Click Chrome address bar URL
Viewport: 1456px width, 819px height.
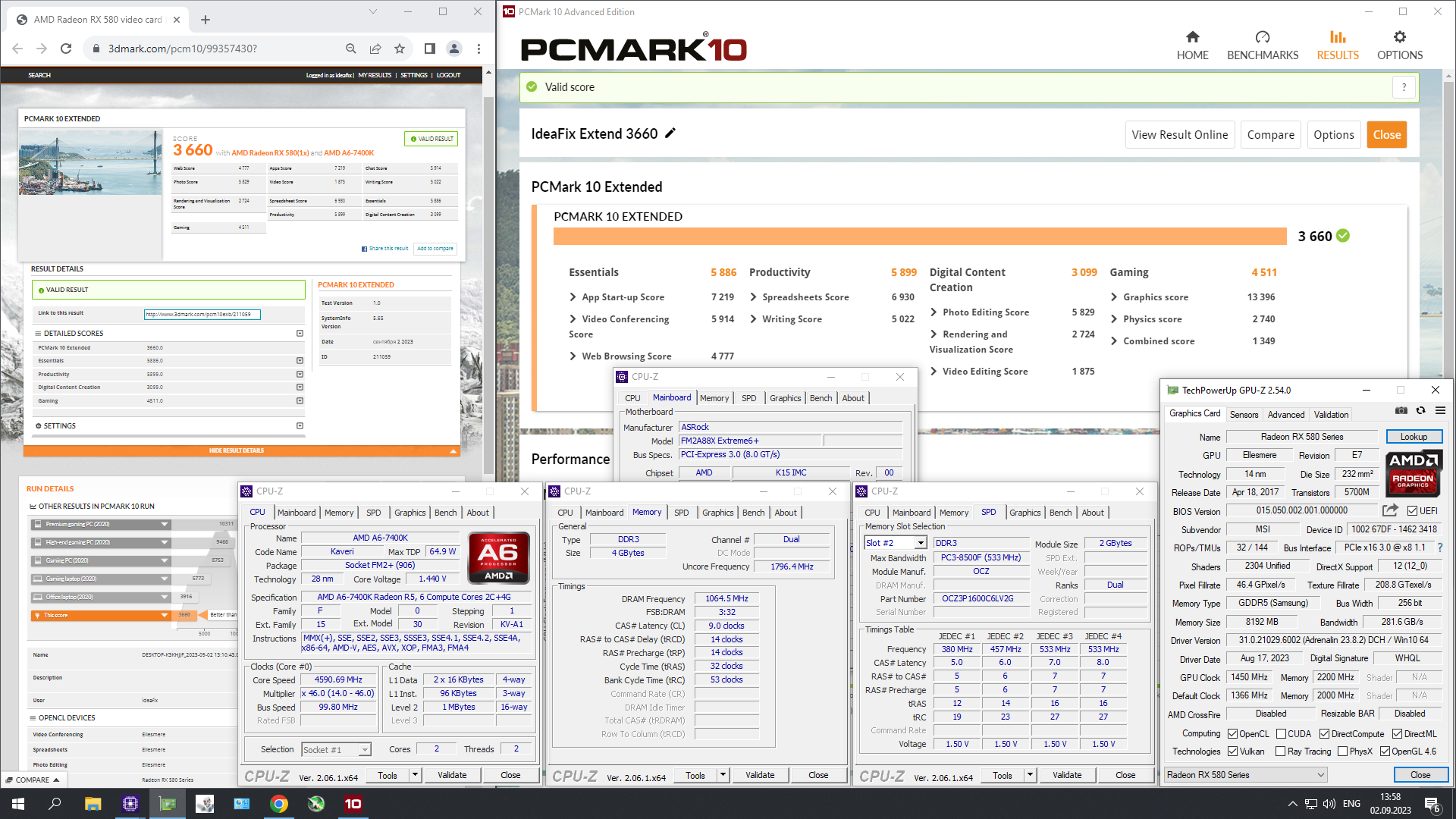182,49
